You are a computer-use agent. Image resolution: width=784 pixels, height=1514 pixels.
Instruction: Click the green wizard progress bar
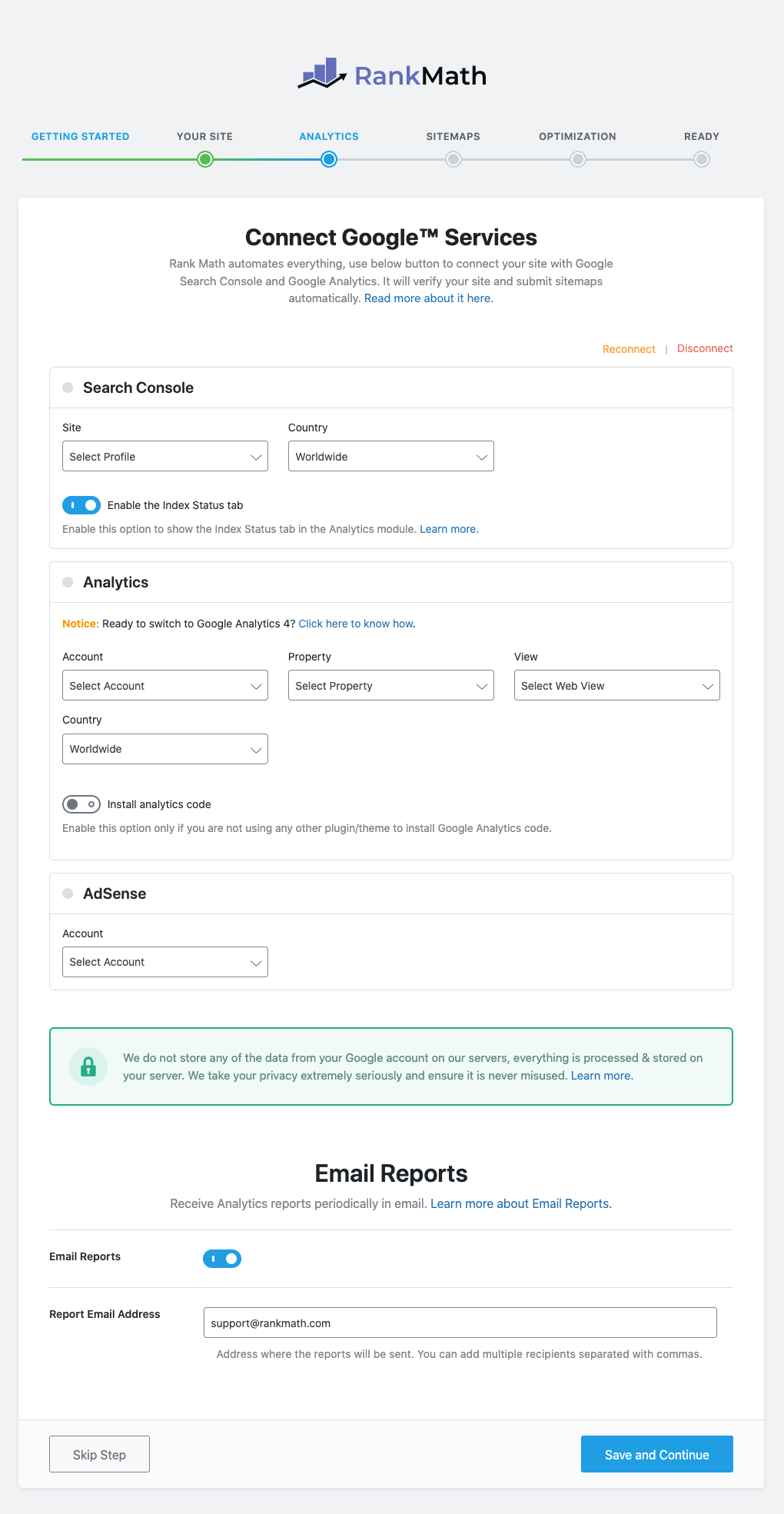point(115,159)
